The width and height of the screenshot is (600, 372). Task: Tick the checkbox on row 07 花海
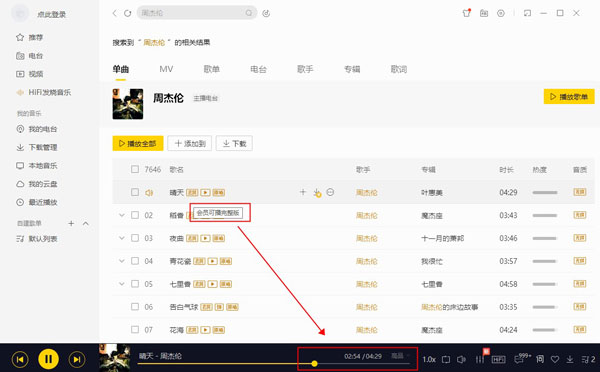(135, 330)
